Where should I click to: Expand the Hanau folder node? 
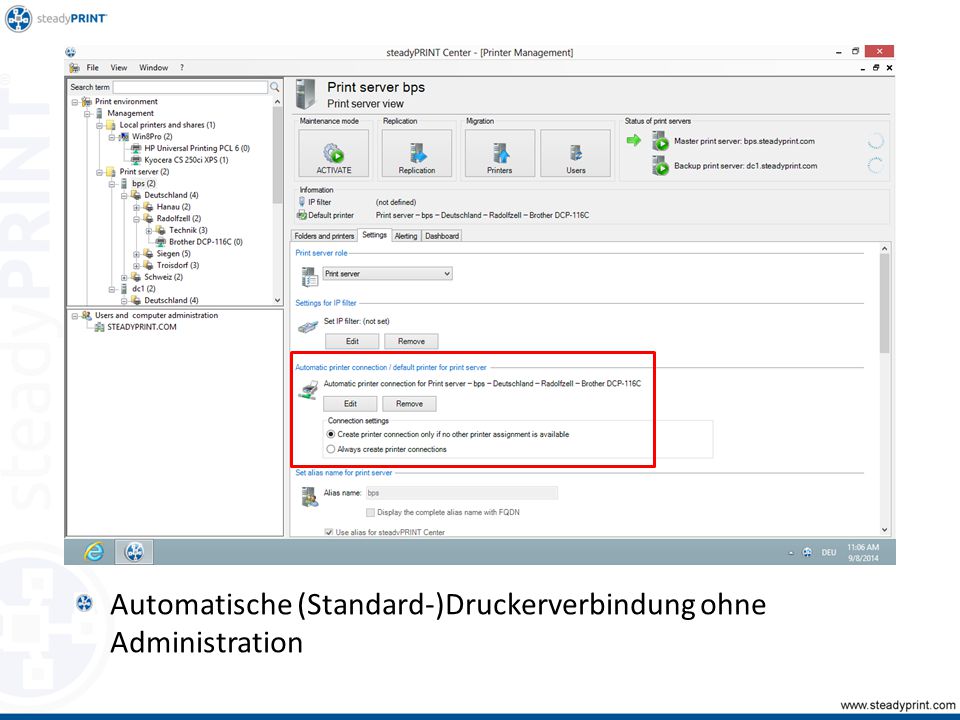(x=137, y=207)
